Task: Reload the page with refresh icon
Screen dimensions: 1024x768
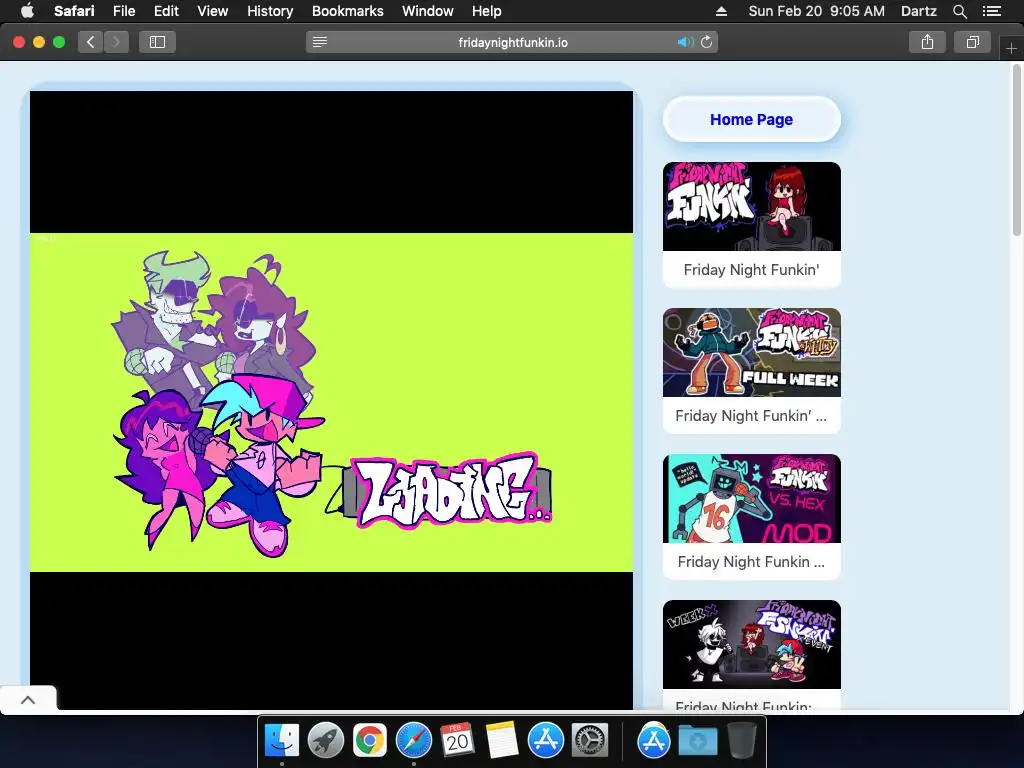Action: pyautogui.click(x=707, y=42)
